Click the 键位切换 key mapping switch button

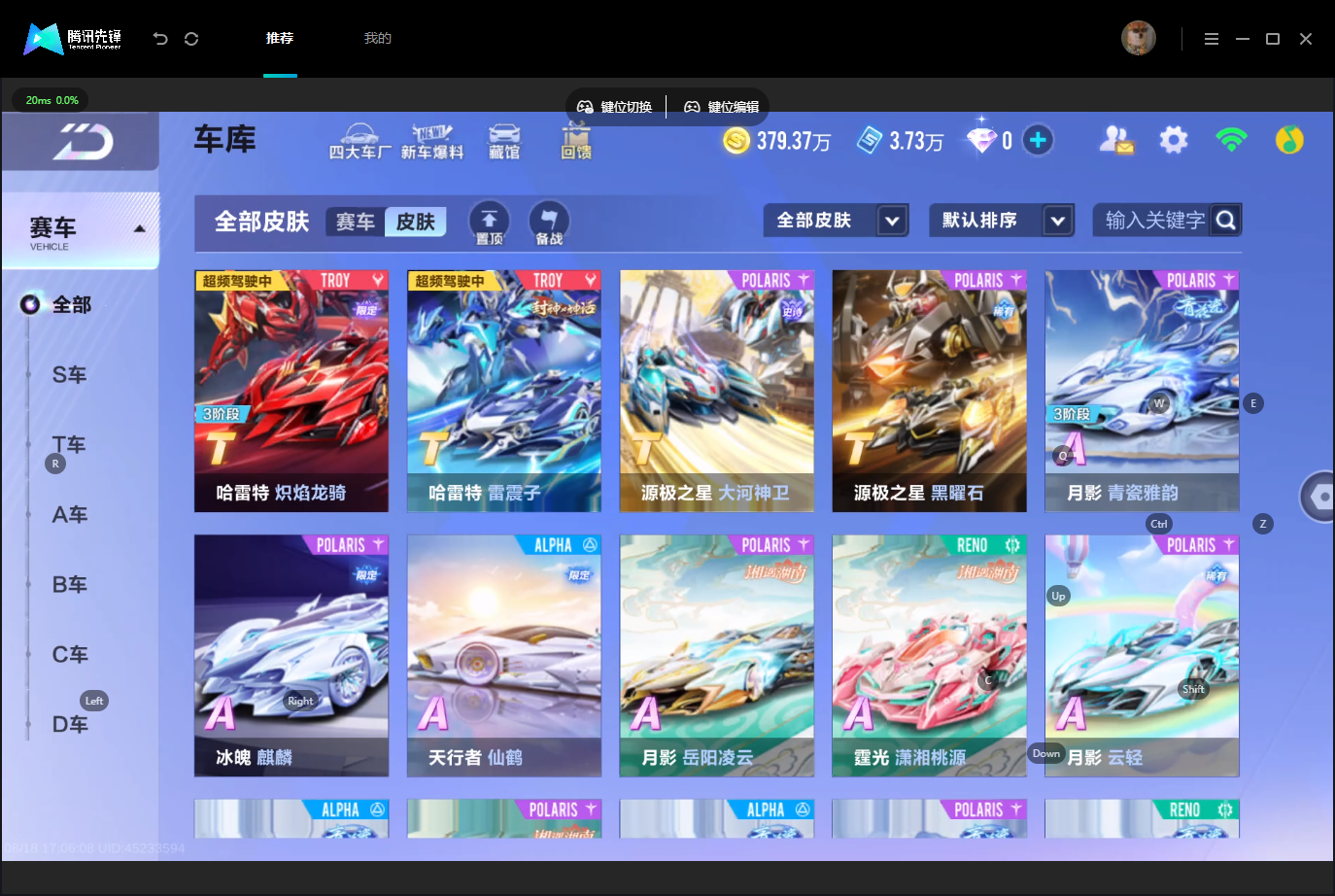click(x=615, y=107)
